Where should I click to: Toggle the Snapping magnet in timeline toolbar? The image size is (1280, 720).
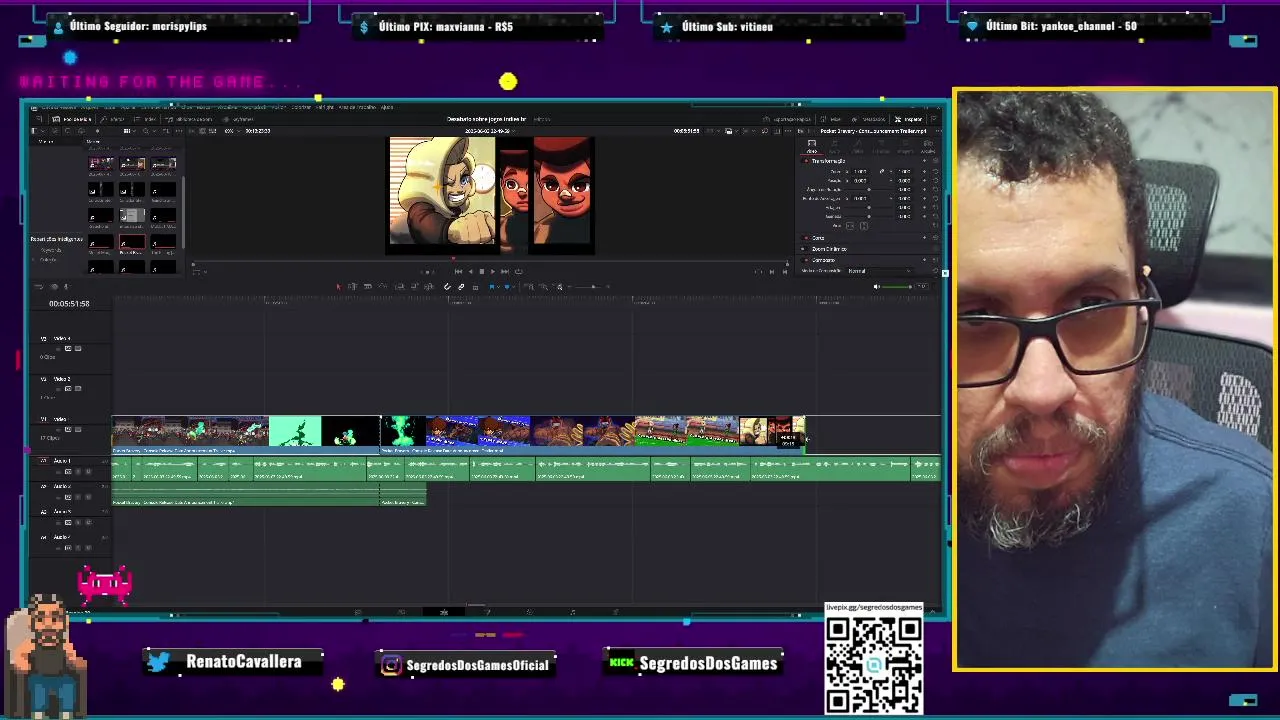point(447,286)
